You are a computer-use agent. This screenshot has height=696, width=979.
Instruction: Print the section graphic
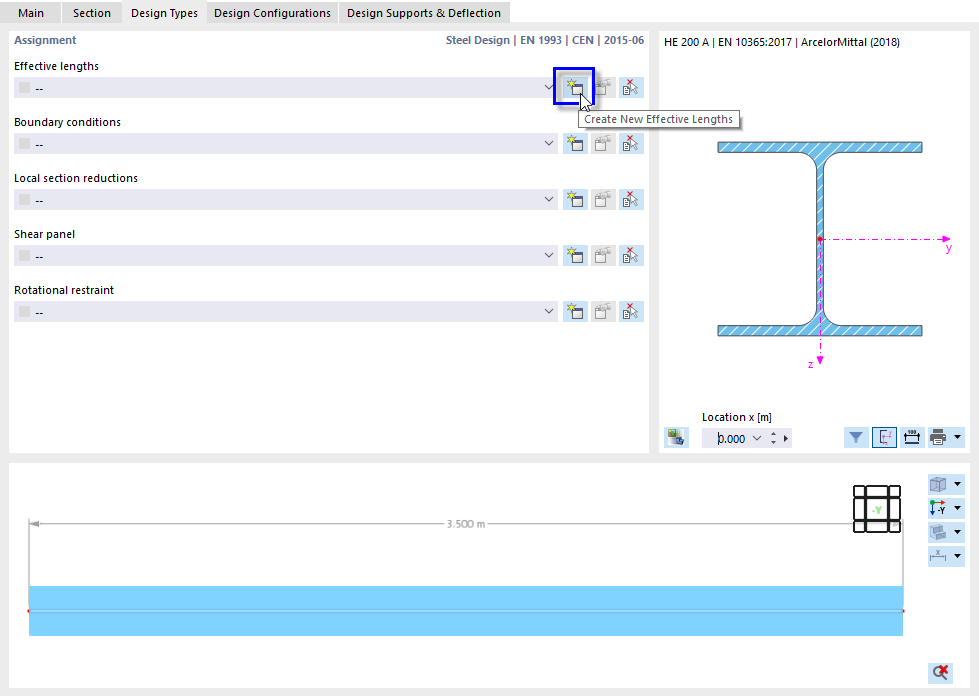[x=938, y=438]
